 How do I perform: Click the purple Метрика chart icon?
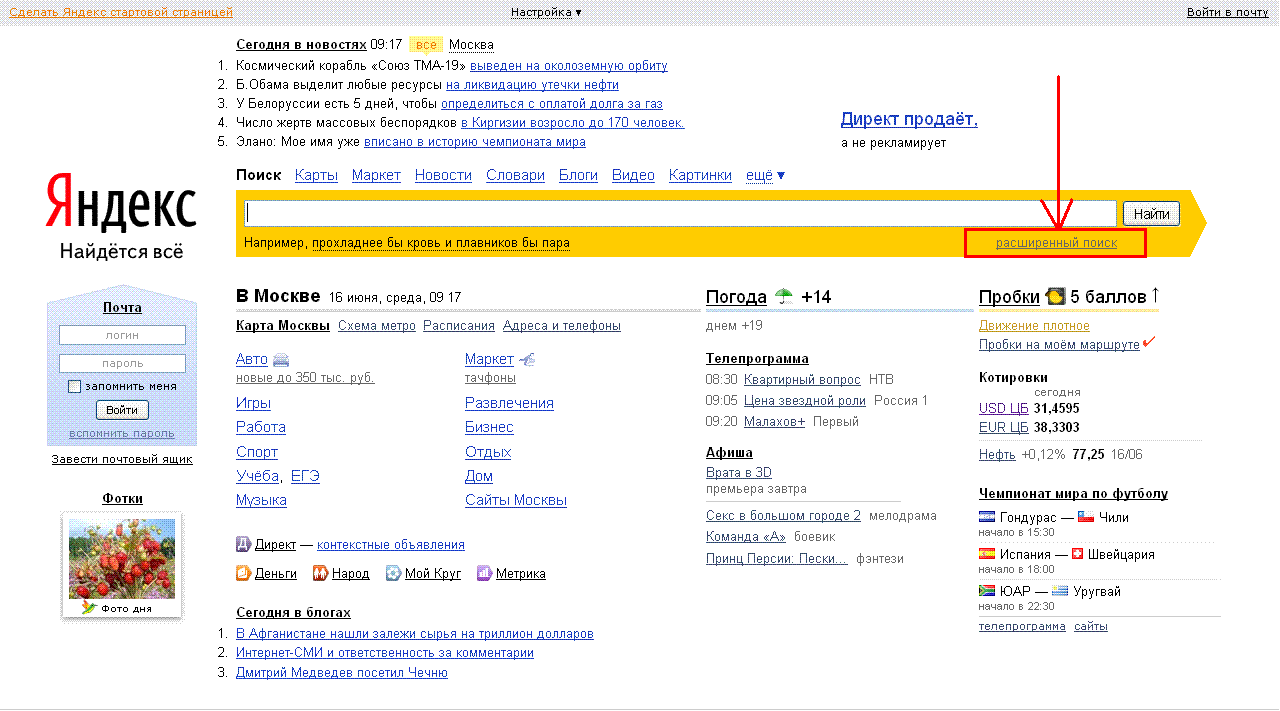pos(484,574)
